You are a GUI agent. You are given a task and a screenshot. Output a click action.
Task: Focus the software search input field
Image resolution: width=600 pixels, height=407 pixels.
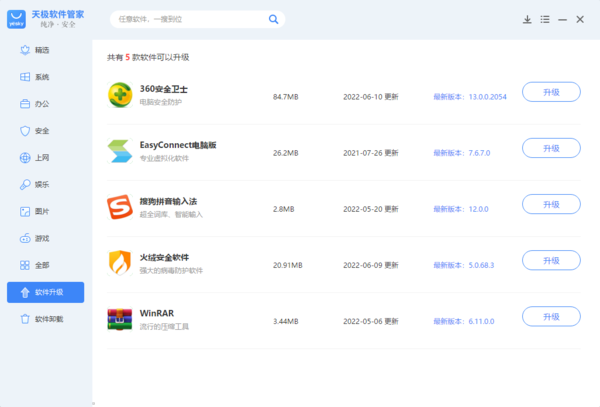190,19
